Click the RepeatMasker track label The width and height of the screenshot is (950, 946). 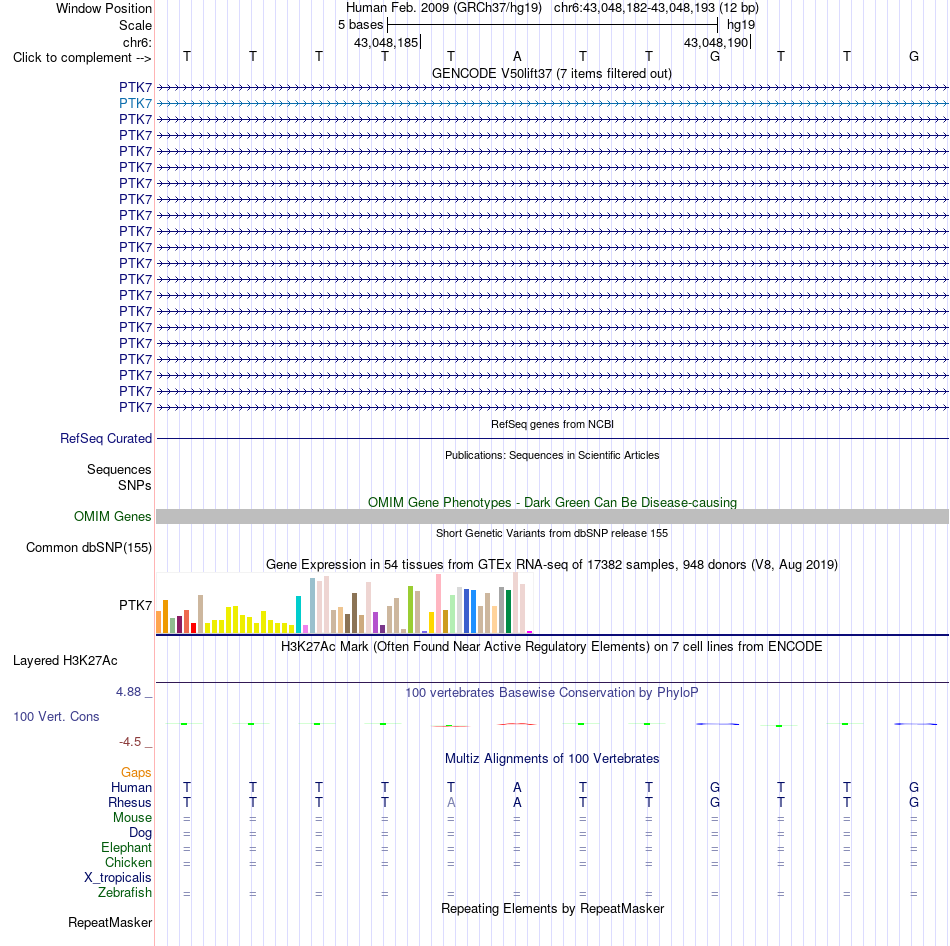[110, 922]
